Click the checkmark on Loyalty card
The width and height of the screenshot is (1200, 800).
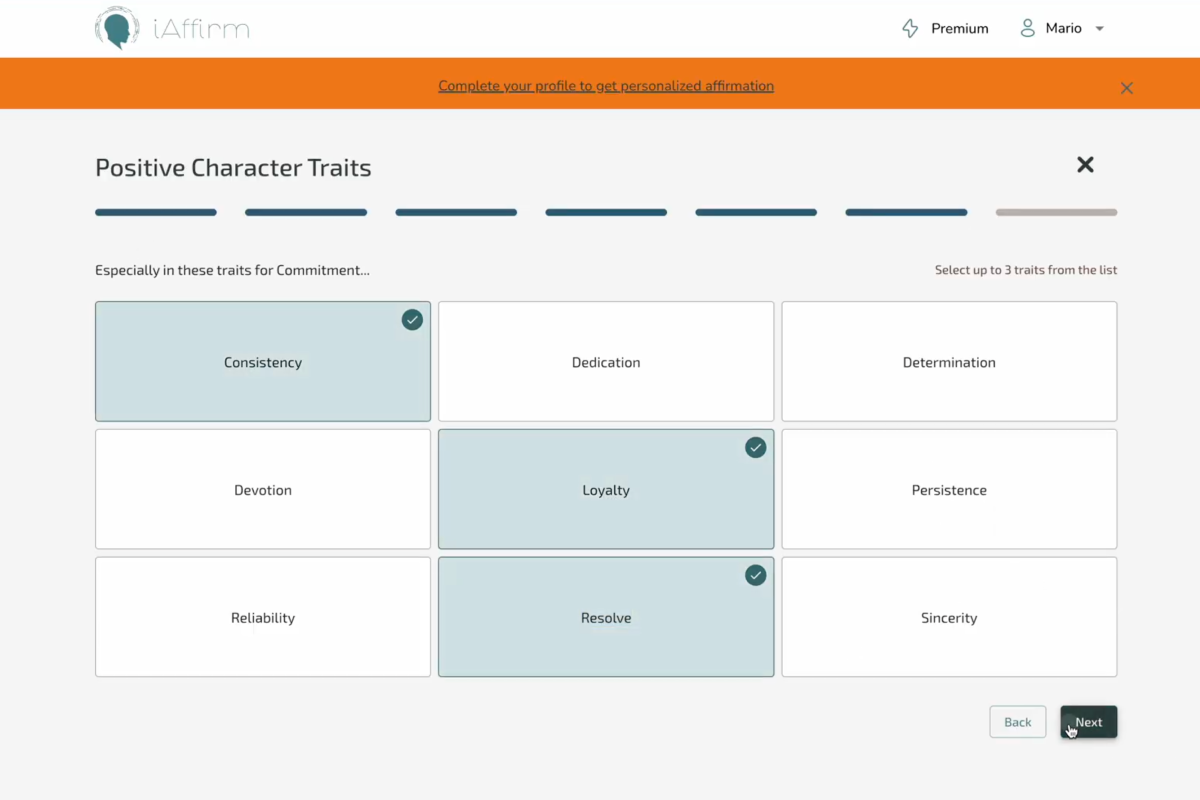tap(756, 448)
